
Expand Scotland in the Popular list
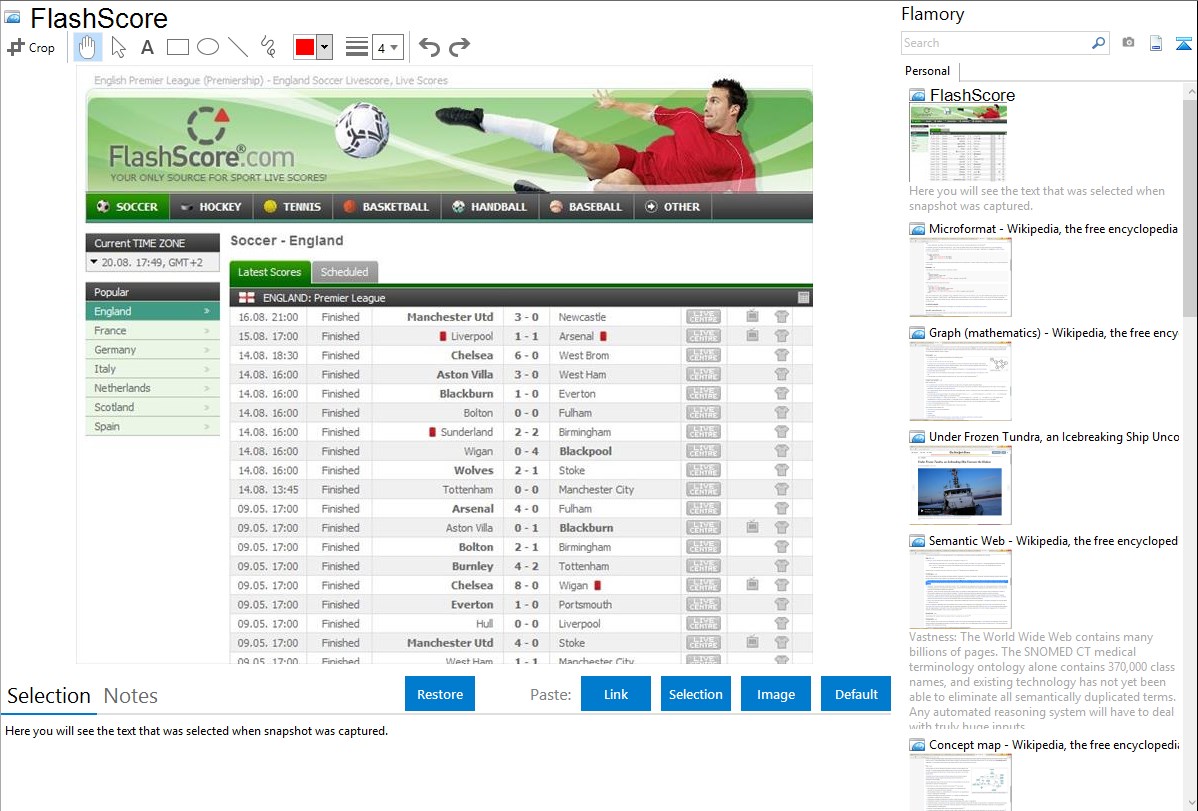point(153,407)
